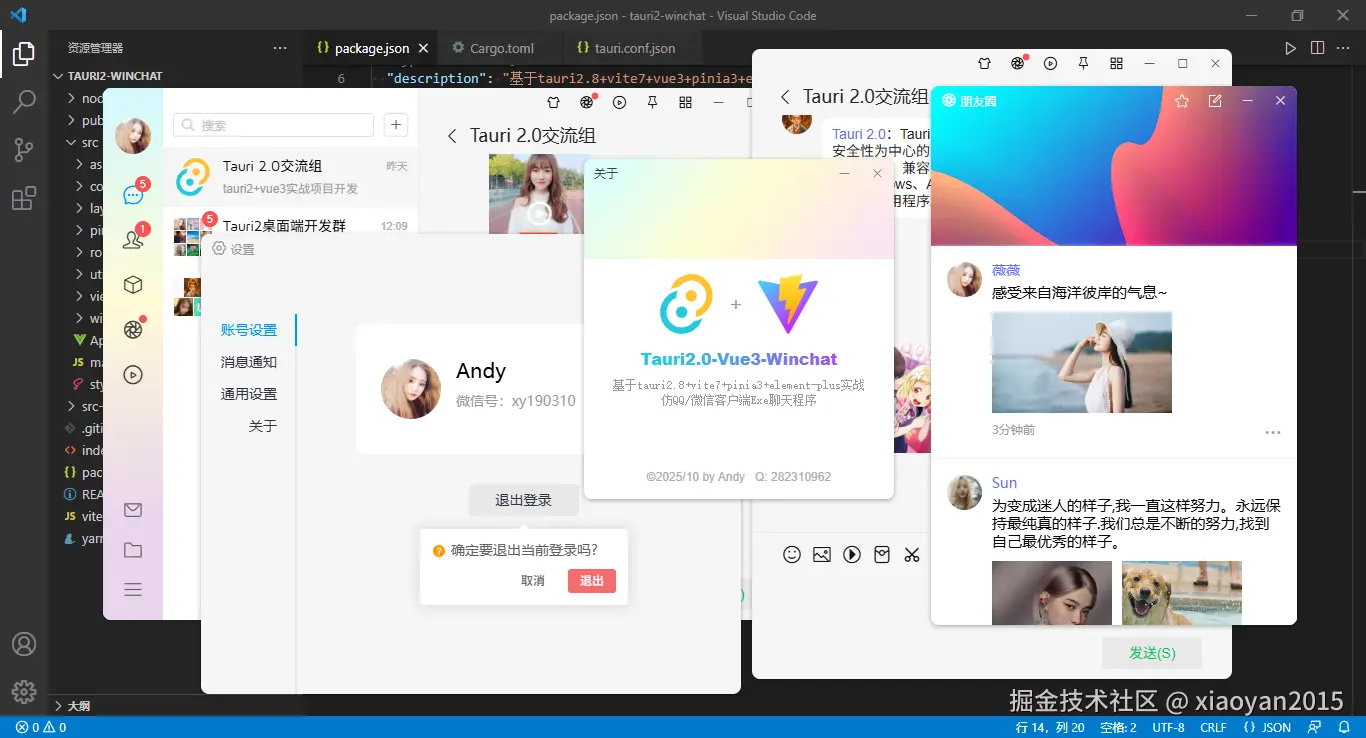Open the emoji picker in chat toolbar
This screenshot has width=1366, height=738.
793,554
